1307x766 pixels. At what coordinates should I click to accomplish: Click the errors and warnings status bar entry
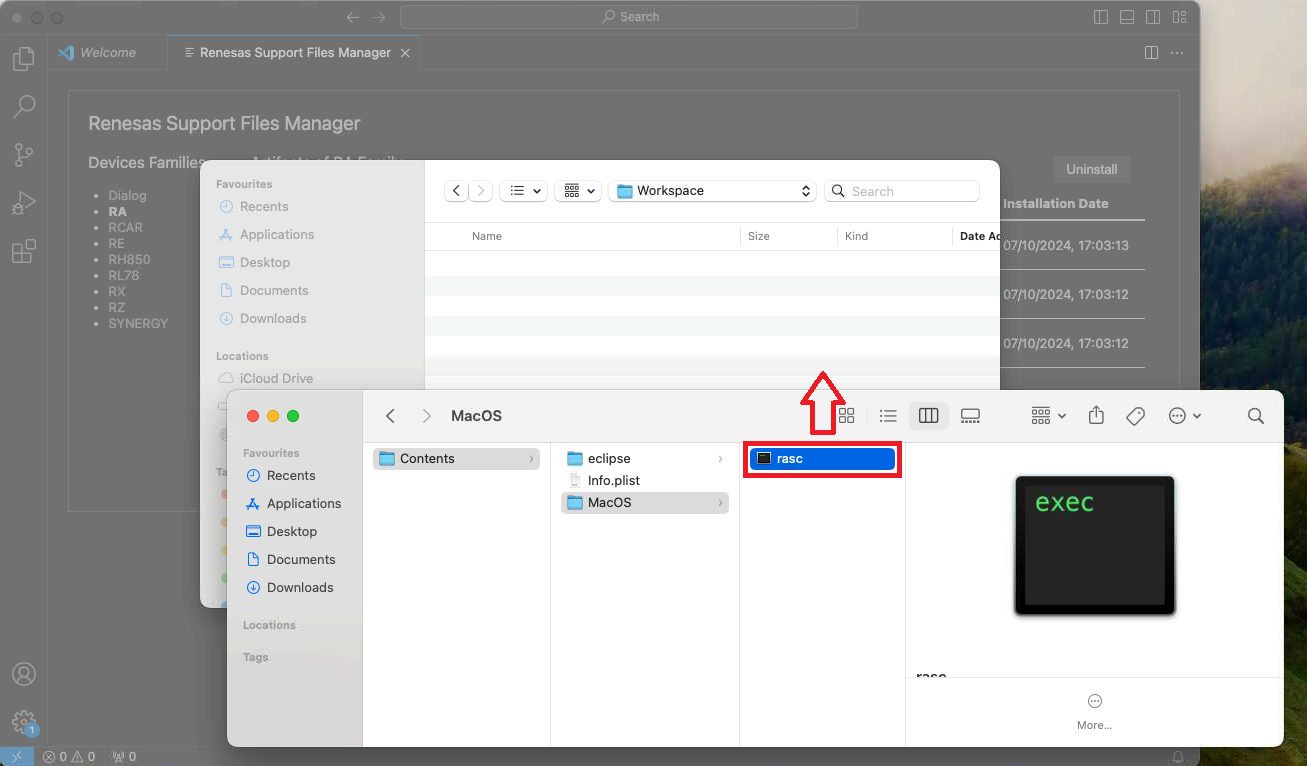tap(69, 757)
